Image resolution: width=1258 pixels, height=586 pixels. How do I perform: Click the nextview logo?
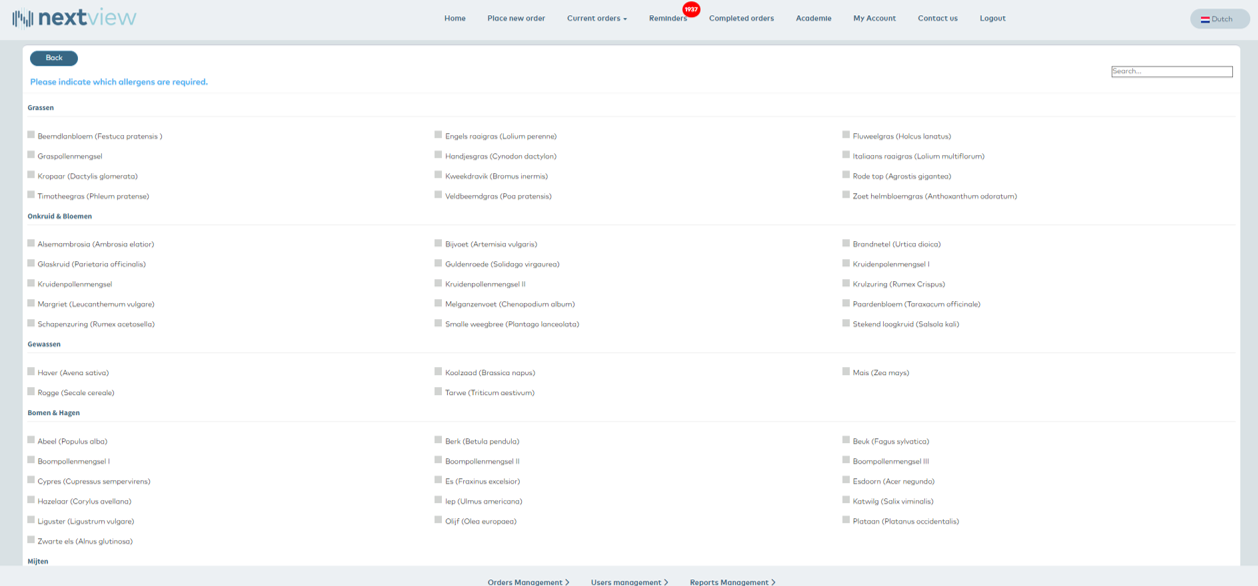pyautogui.click(x=74, y=18)
